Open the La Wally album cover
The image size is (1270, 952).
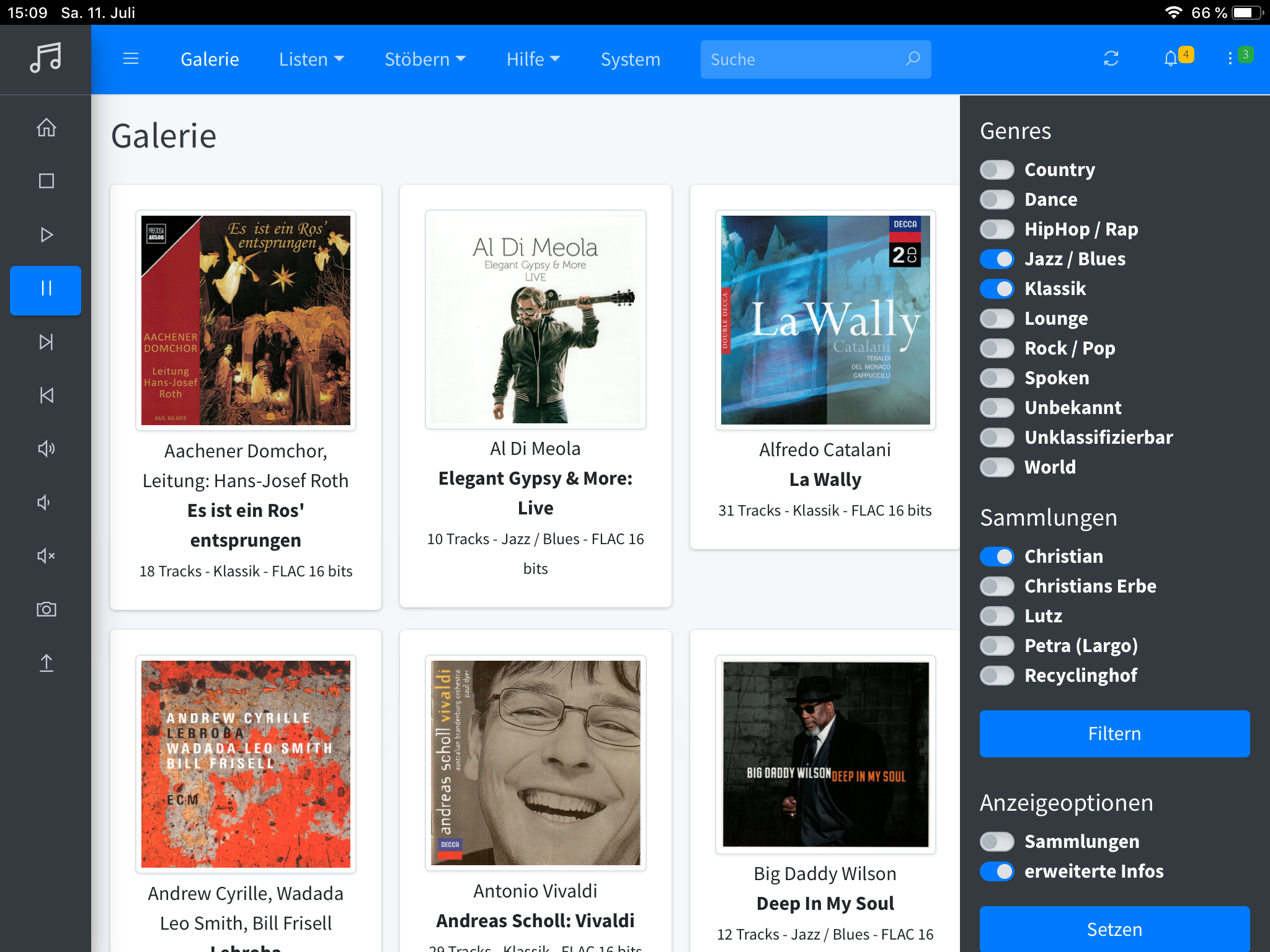(x=825, y=320)
